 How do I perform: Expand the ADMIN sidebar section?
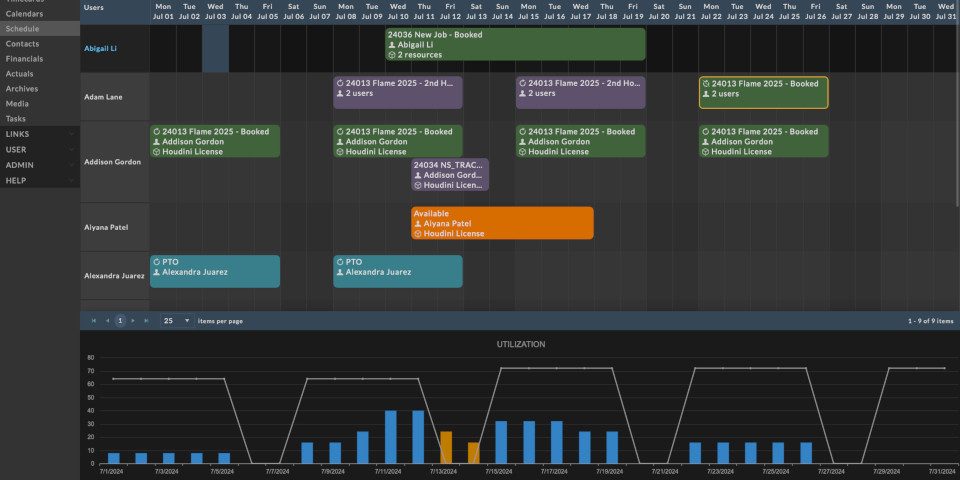[x=71, y=165]
